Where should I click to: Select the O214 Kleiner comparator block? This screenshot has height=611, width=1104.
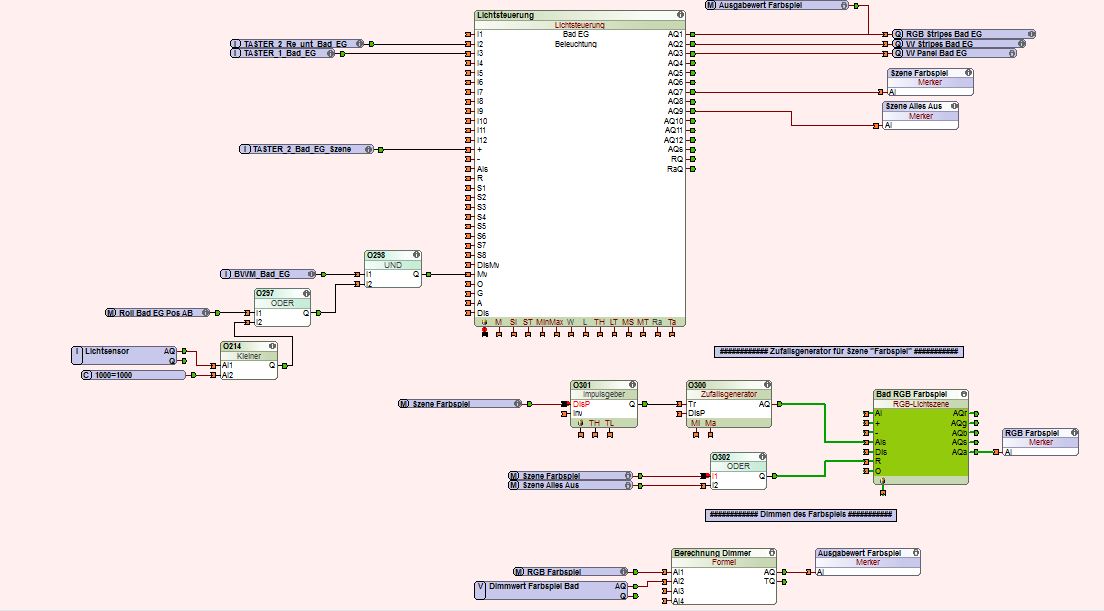point(249,360)
